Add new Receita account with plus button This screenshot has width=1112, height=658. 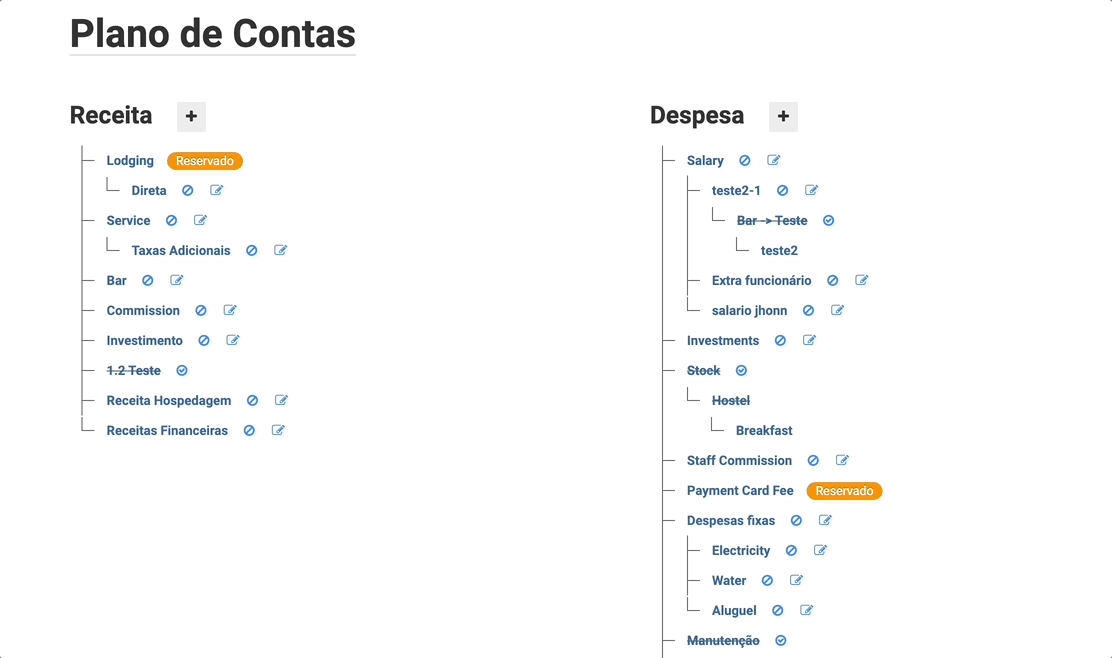pyautogui.click(x=191, y=116)
